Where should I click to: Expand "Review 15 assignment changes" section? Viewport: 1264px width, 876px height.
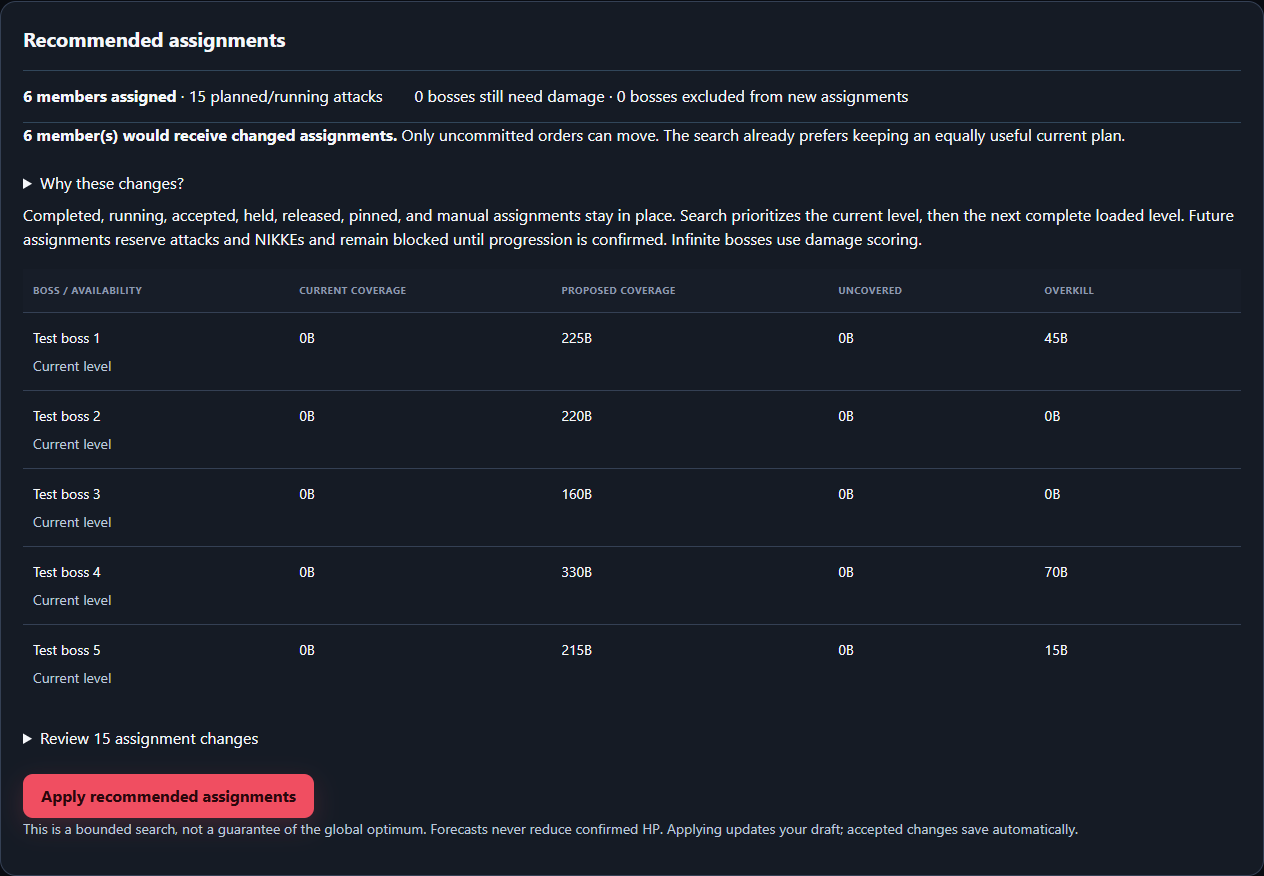(x=141, y=739)
